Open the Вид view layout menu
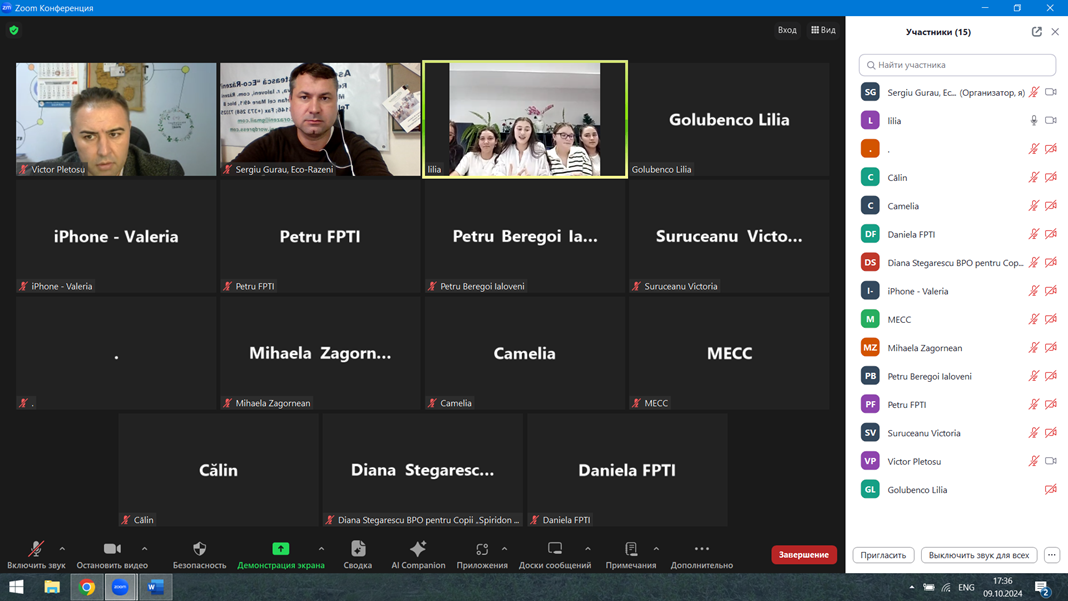Image resolution: width=1068 pixels, height=601 pixels. pos(823,30)
